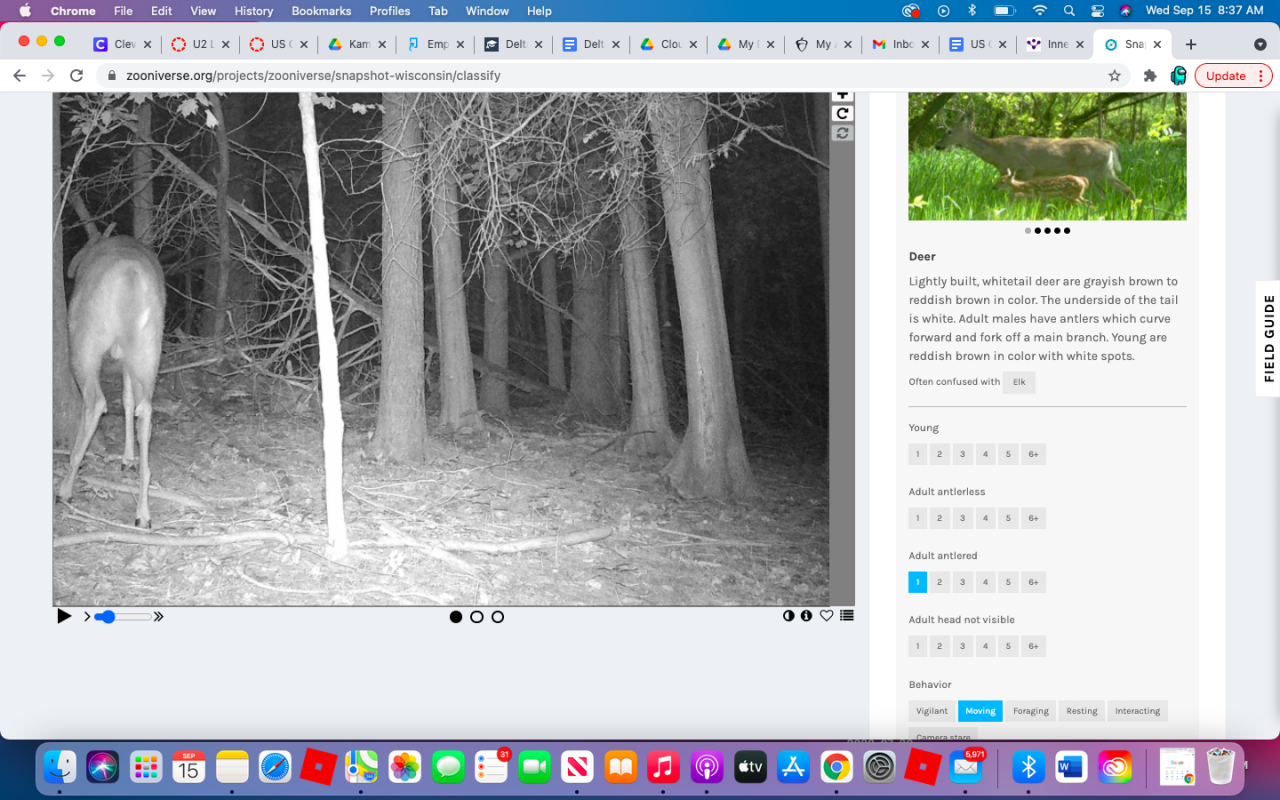The width and height of the screenshot is (1280, 800).
Task: Toggle the Foraging behavior option
Action: tap(1030, 711)
